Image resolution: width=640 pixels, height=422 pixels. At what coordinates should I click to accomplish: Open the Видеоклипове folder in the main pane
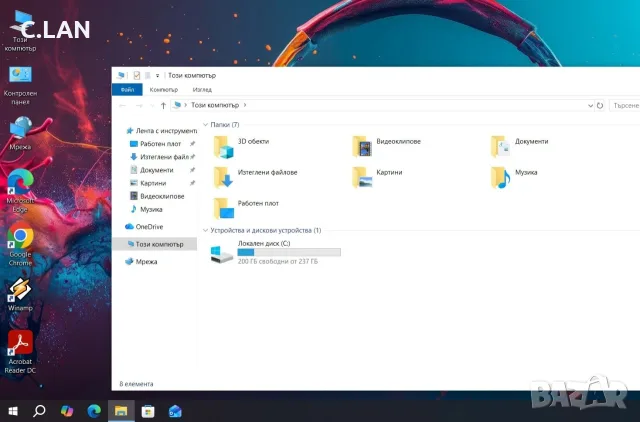(362, 147)
